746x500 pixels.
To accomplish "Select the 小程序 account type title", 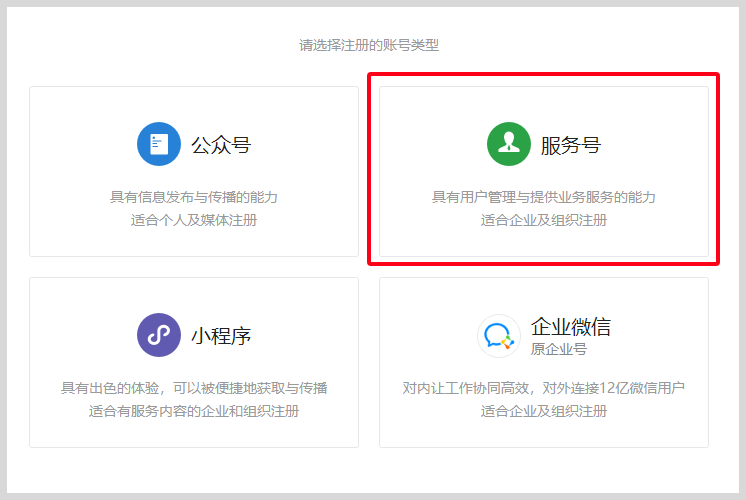I will (221, 336).
